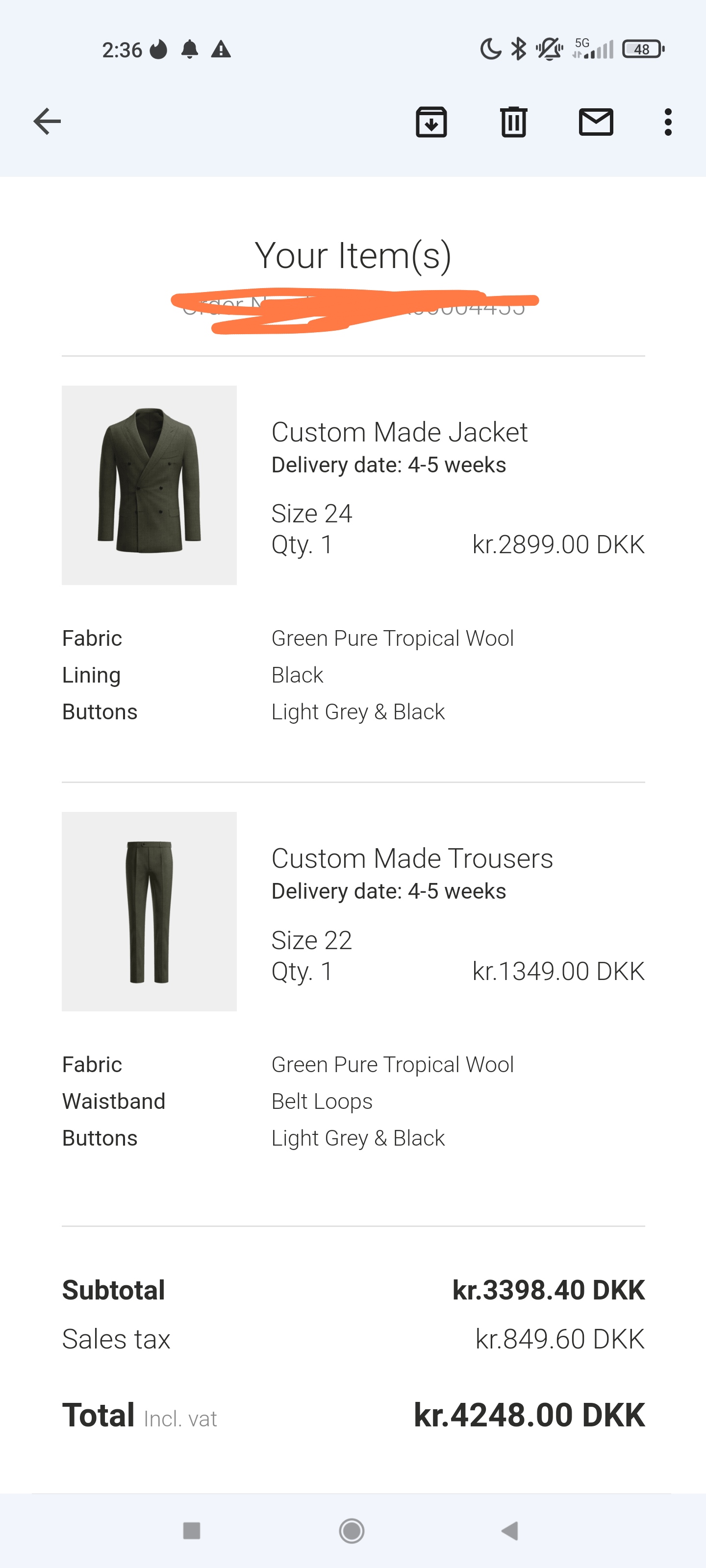Mark email as unread via envelope icon
Viewport: 706px width, 1568px height.
point(596,122)
